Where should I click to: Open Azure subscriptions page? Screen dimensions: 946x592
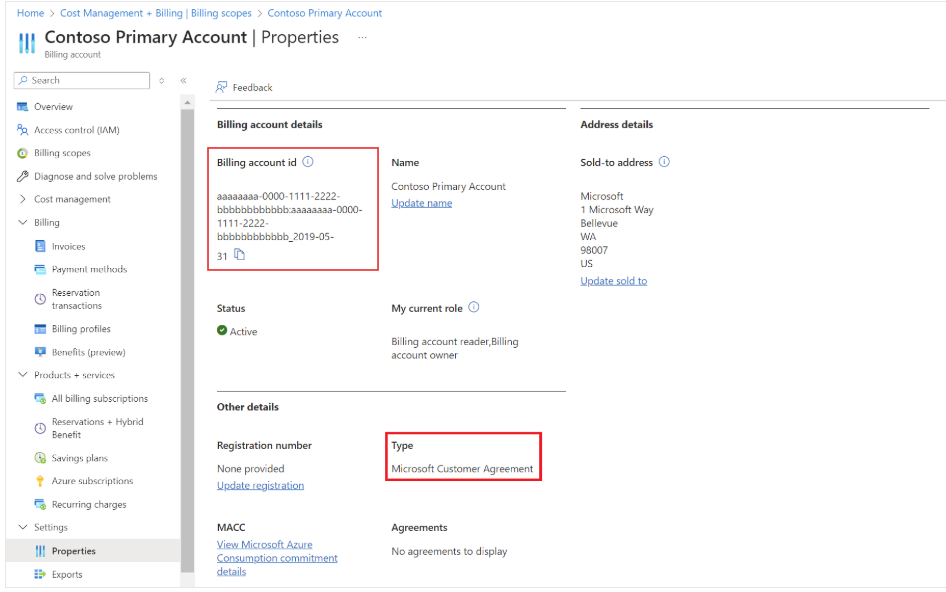pyautogui.click(x=92, y=481)
